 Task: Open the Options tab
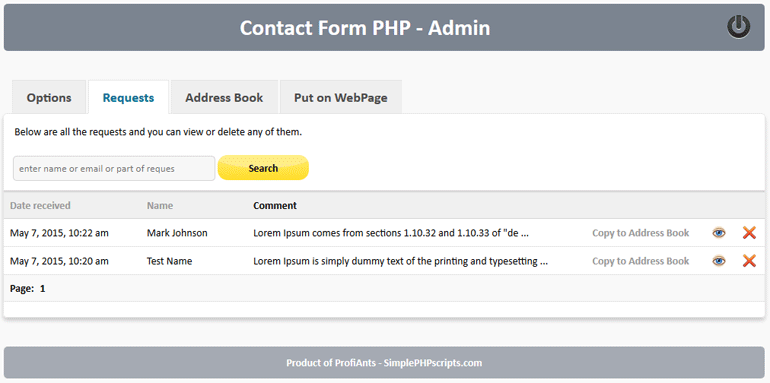tap(49, 97)
